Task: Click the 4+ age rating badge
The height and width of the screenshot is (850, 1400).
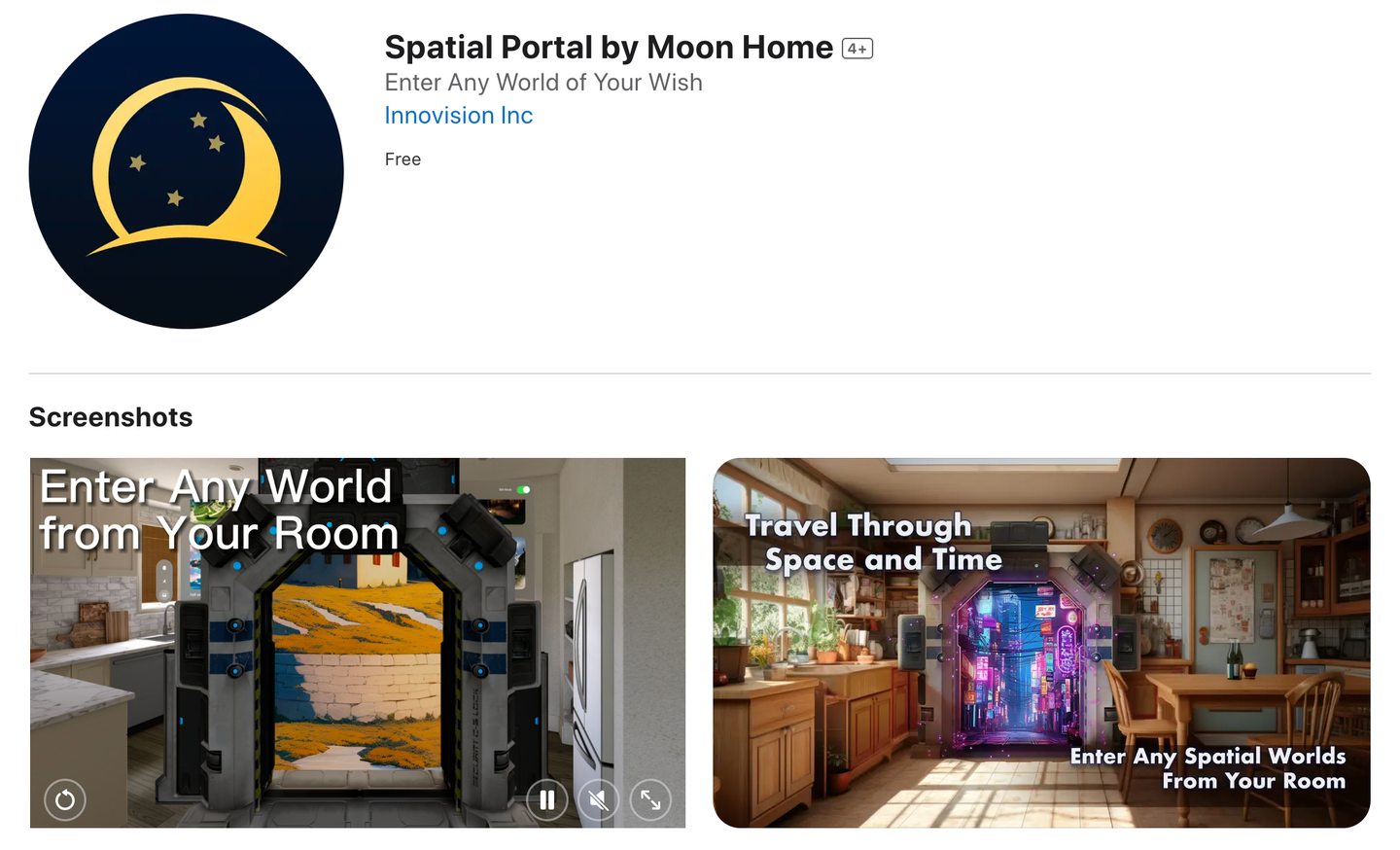Action: click(857, 49)
